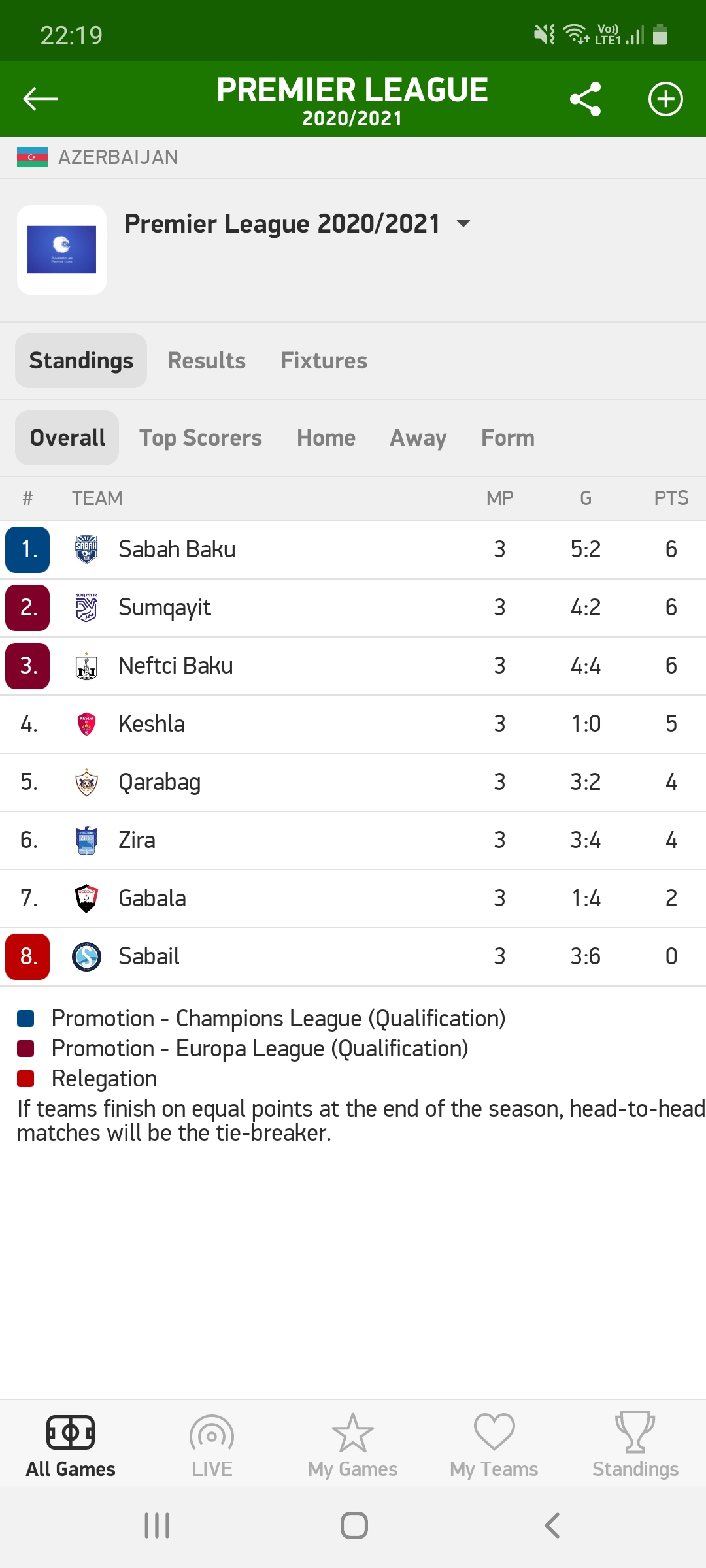Open Standings trophy icon in bottom bar
Screen dimensions: 706x1568
point(635,1445)
